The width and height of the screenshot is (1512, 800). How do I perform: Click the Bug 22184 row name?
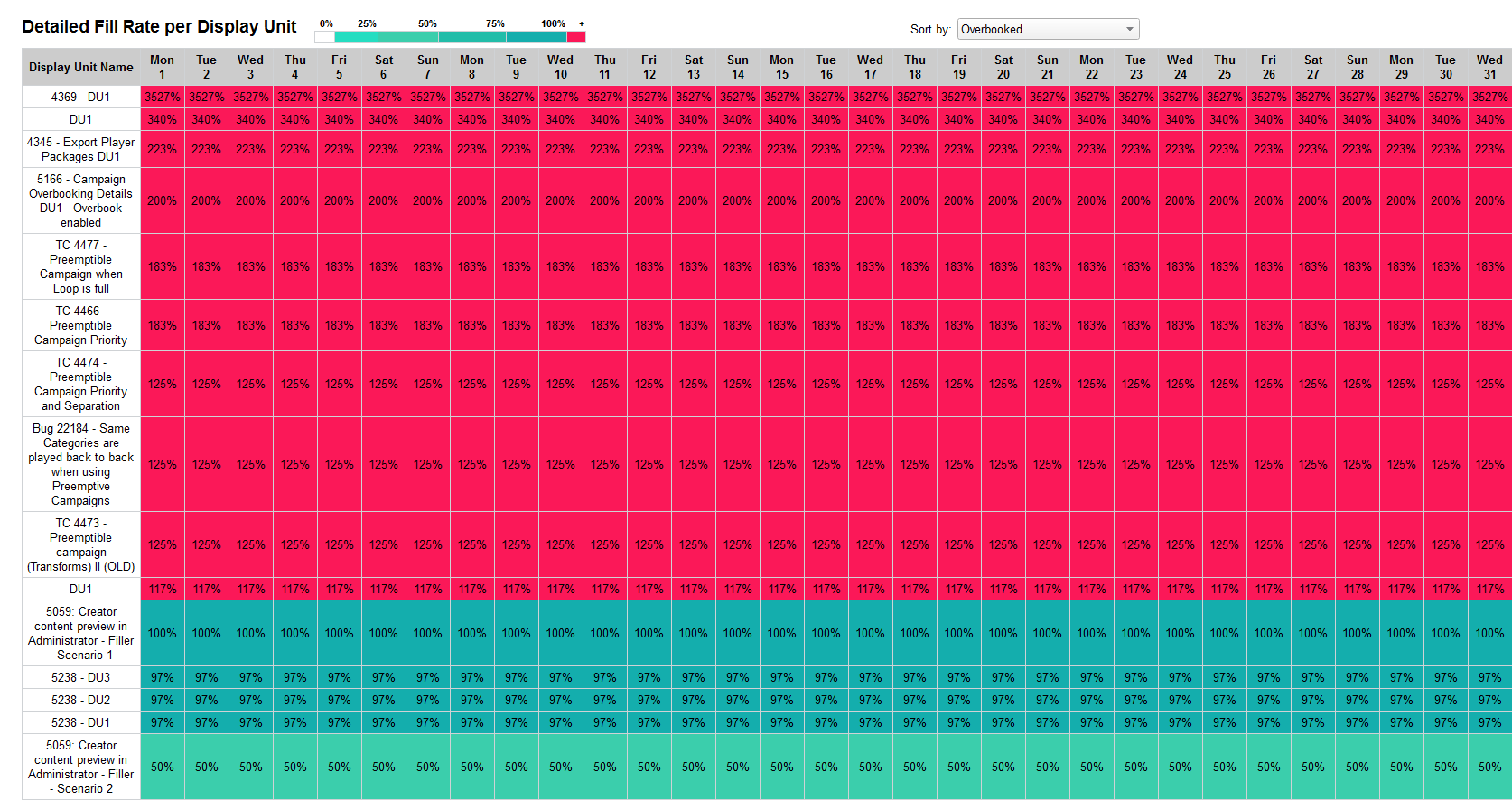(81, 464)
